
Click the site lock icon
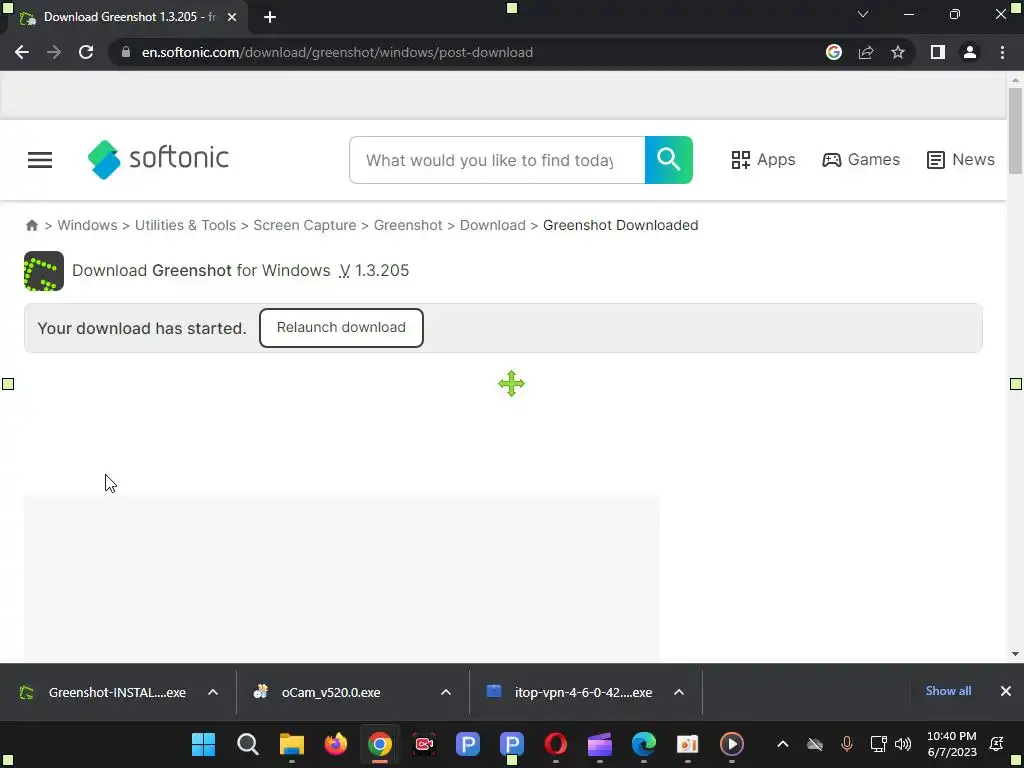point(125,52)
